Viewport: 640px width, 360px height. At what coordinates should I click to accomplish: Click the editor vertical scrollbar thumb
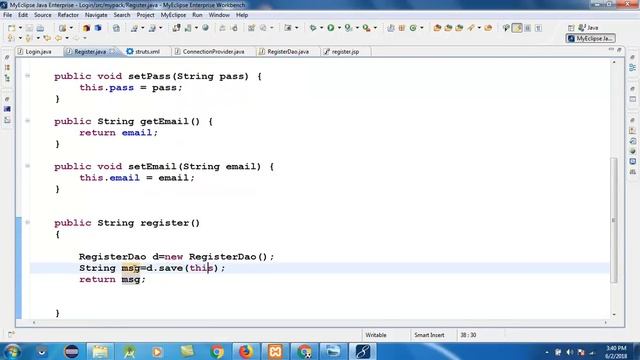tap(614, 220)
